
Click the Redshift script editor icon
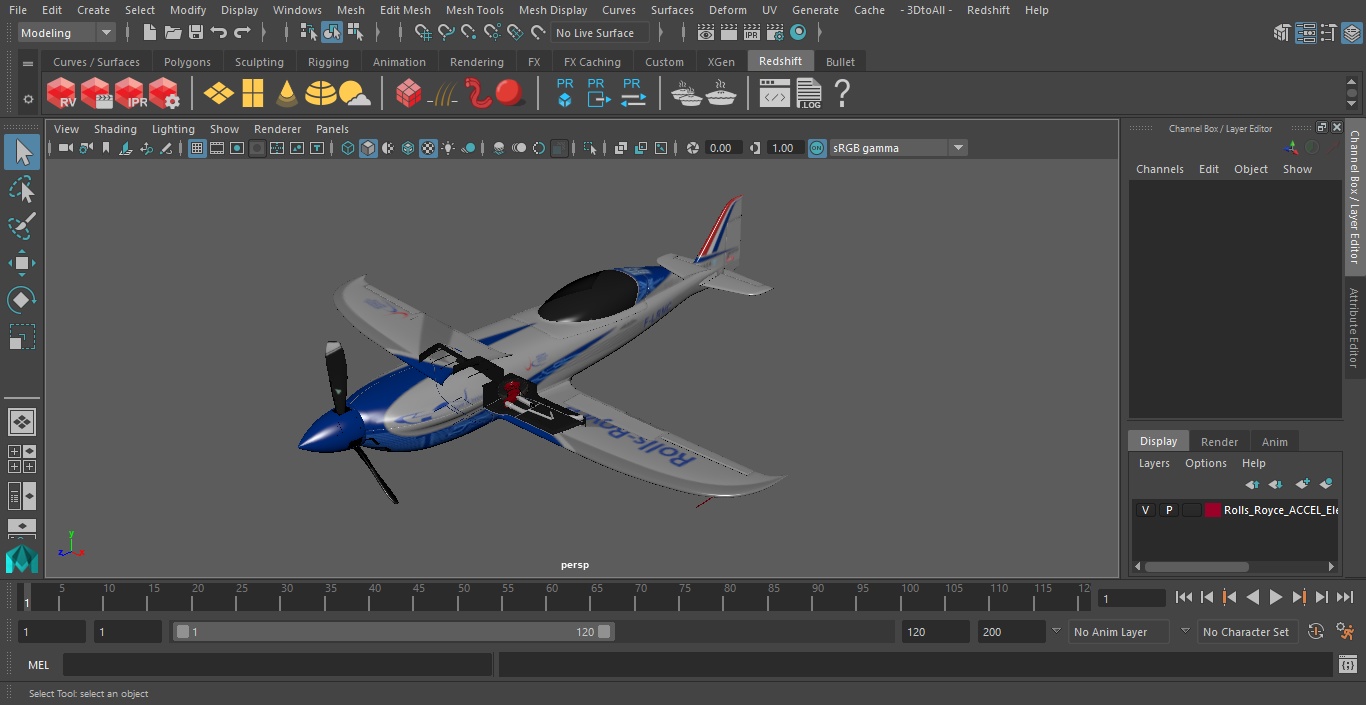point(774,94)
